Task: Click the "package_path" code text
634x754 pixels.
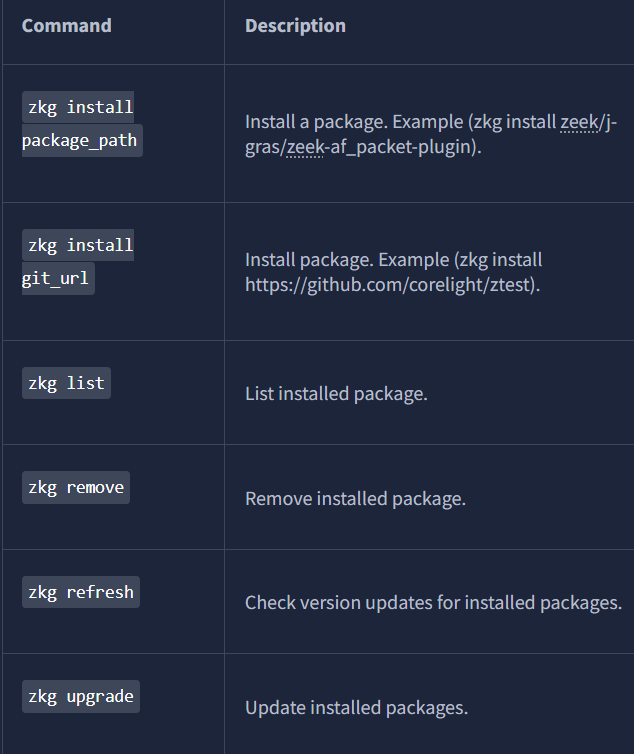Action: click(82, 141)
